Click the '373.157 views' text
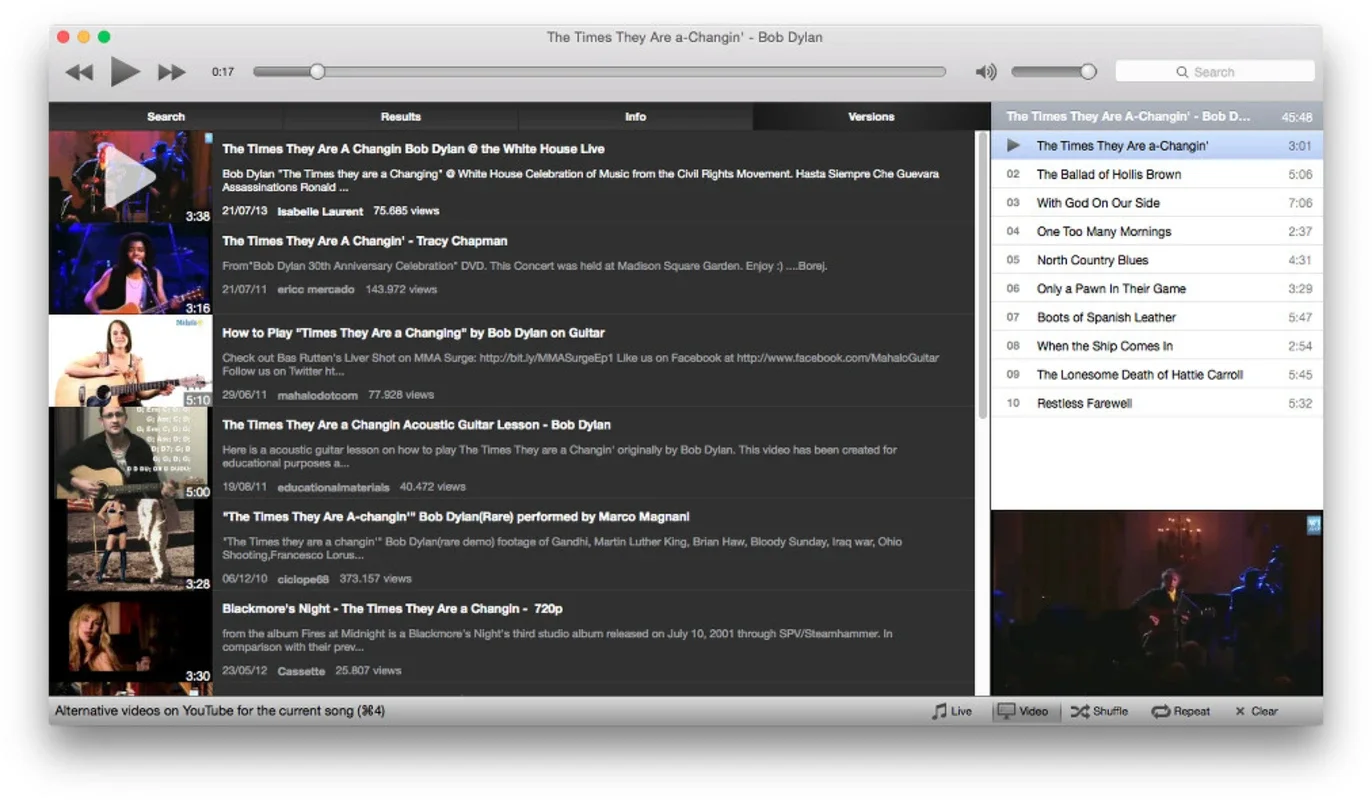Screen dimensions: 1372x800 click(x=375, y=579)
